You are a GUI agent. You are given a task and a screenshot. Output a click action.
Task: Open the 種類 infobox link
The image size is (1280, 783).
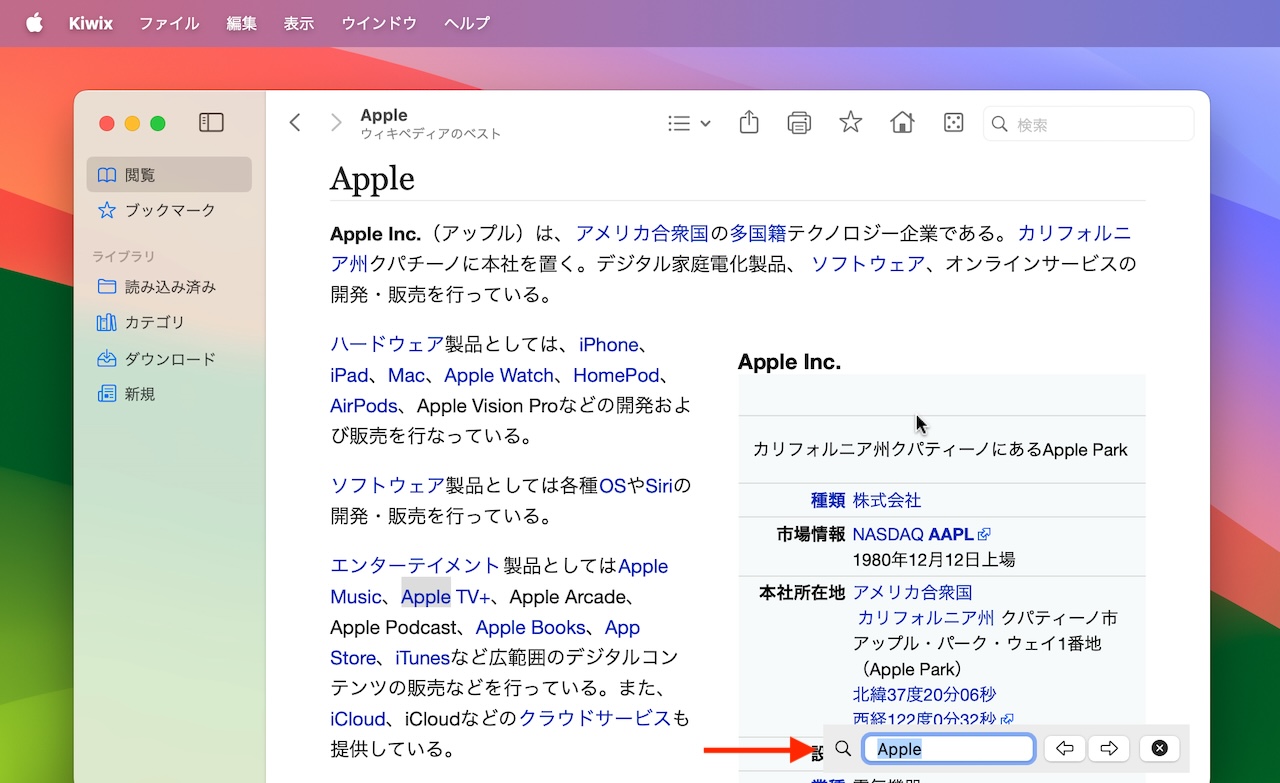coord(828,500)
